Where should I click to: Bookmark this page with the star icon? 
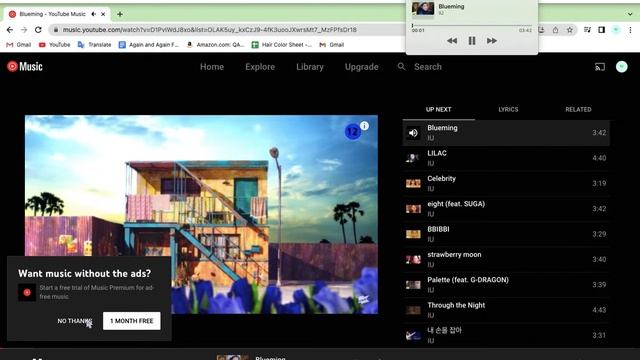point(569,30)
